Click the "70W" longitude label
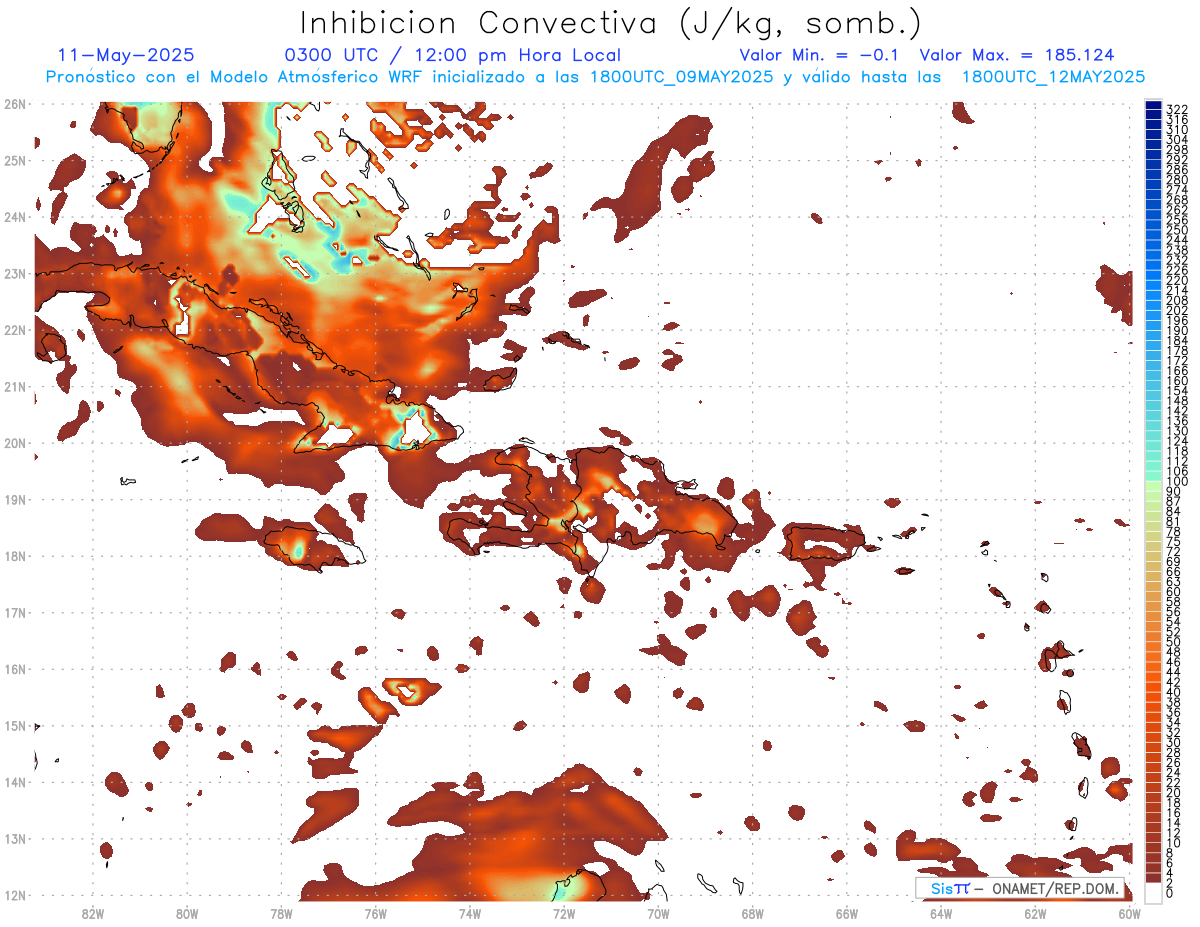 (658, 913)
